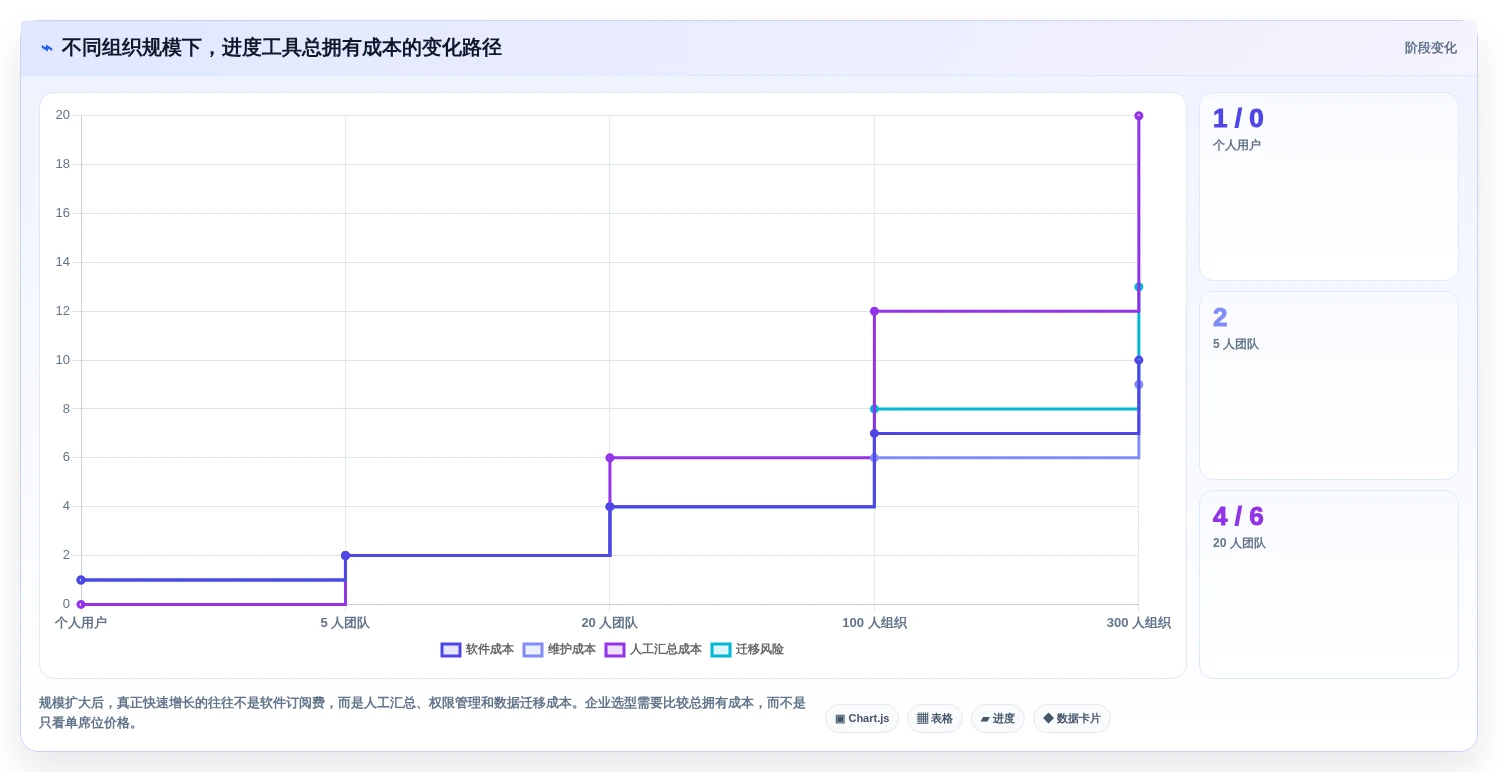The height and width of the screenshot is (772, 1498).
Task: Click the chart title 不同组织规模下 heading
Action: [281, 48]
